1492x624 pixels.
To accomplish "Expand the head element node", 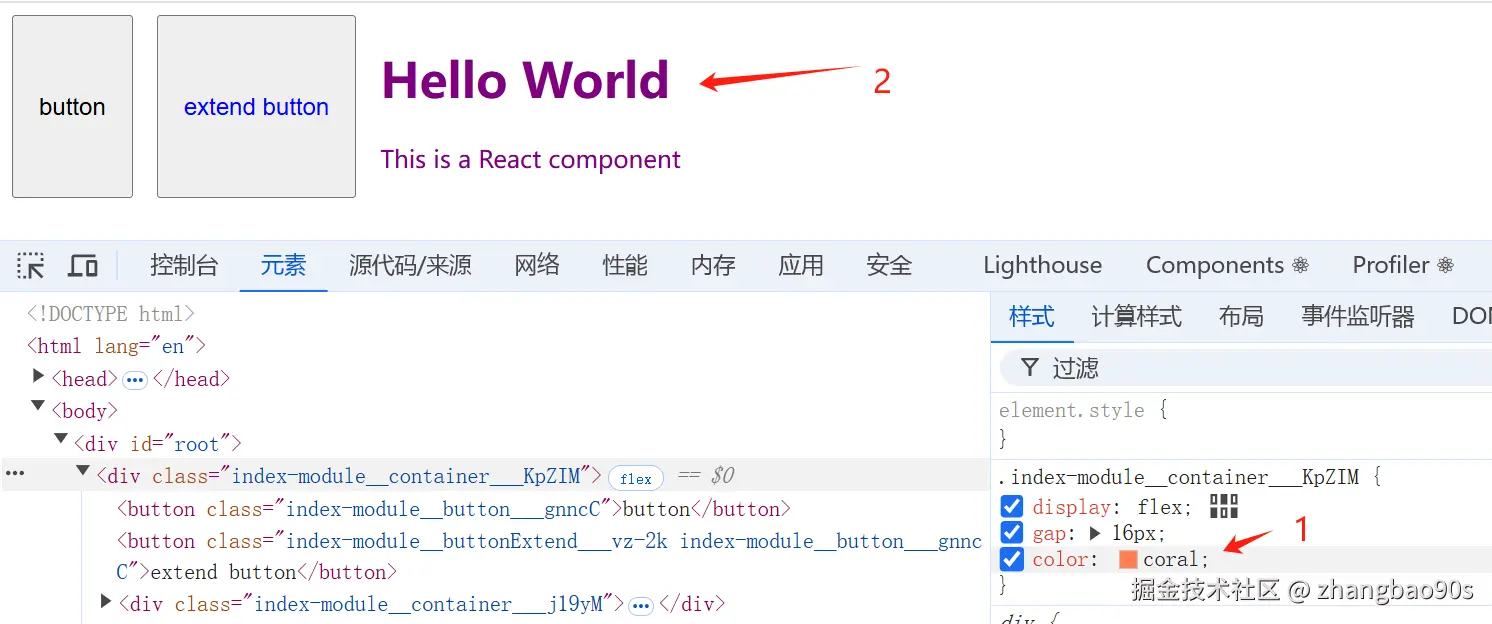I will coord(39,377).
